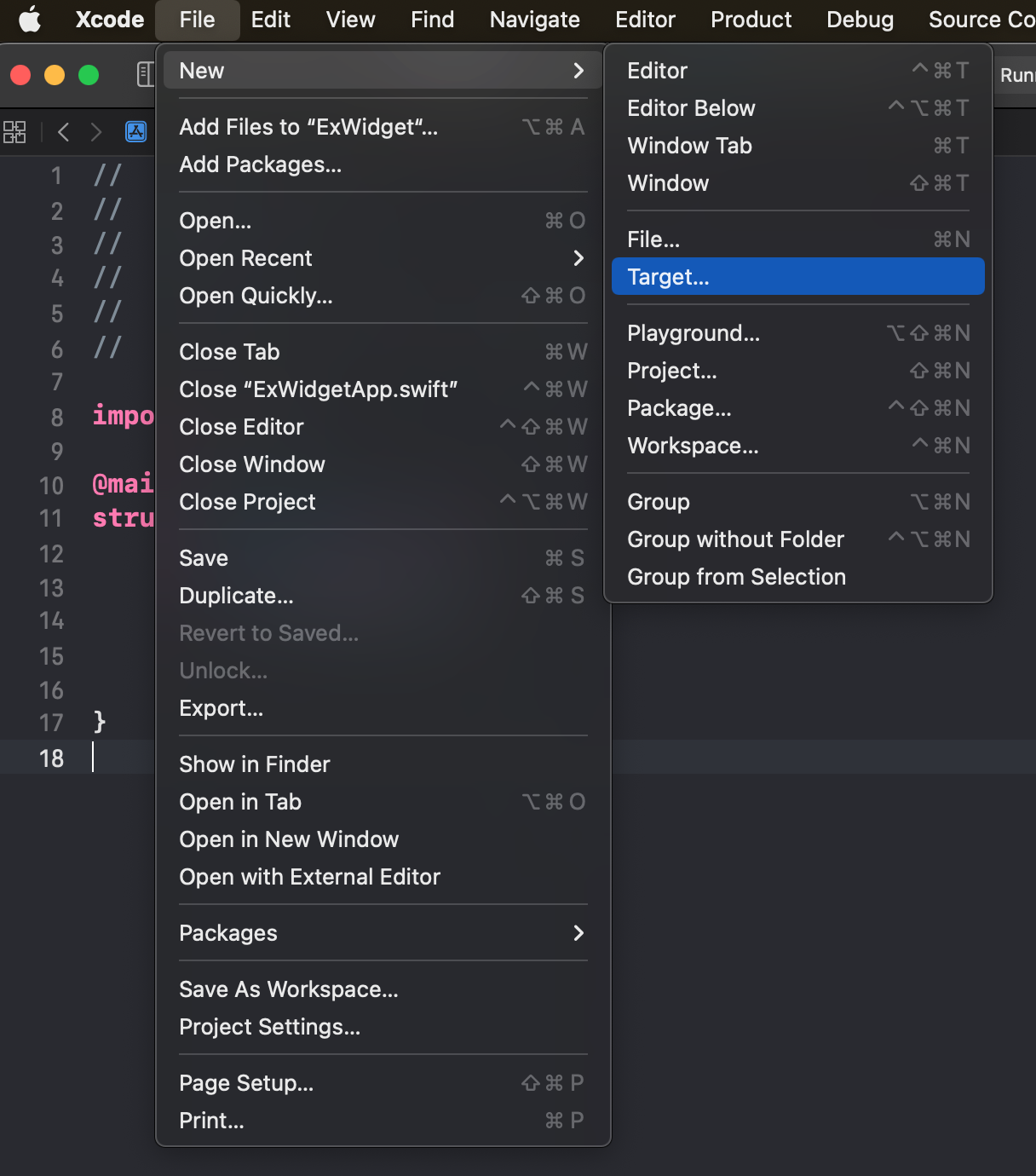Viewport: 1036px width, 1176px height.
Task: Open the Source Control menu
Action: click(981, 19)
